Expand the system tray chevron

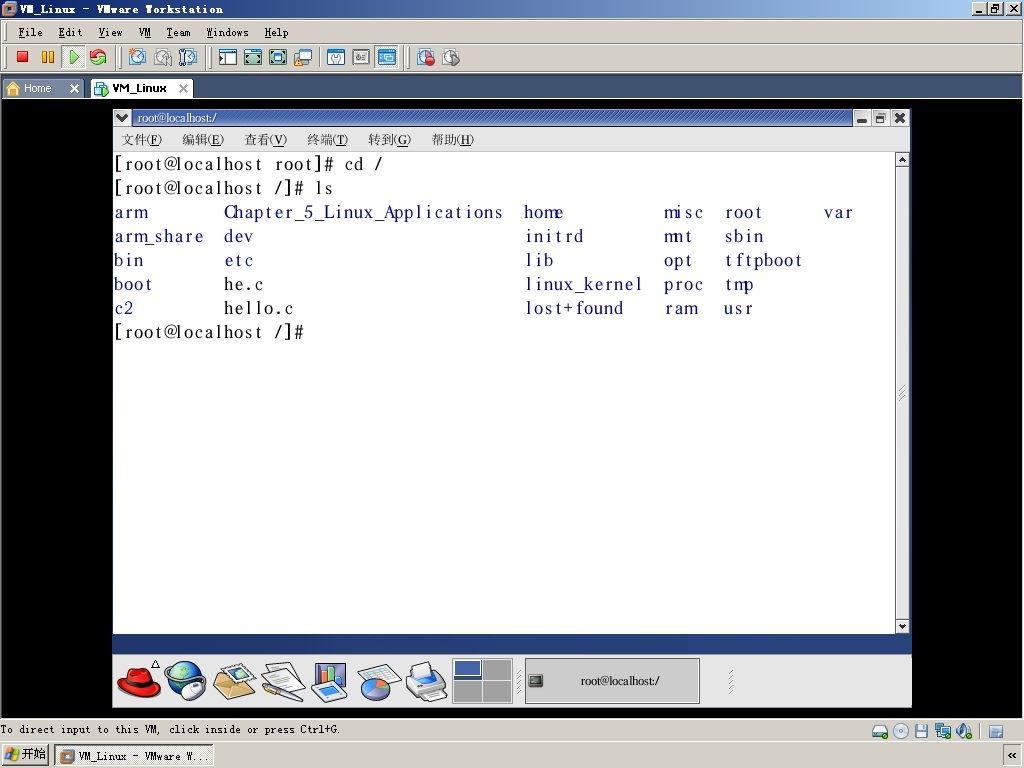tap(1012, 756)
